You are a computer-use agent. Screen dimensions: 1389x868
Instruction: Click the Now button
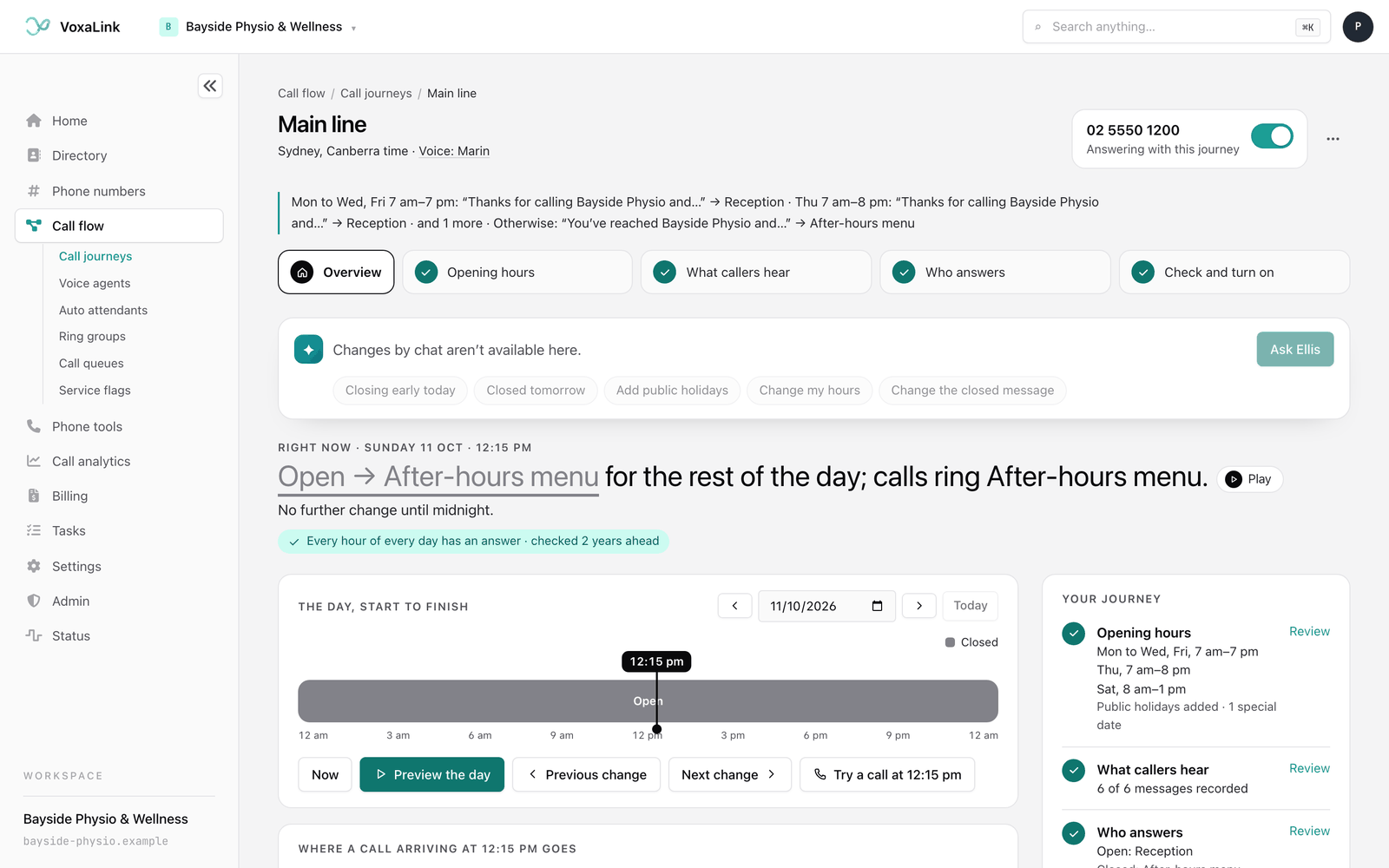click(326, 775)
